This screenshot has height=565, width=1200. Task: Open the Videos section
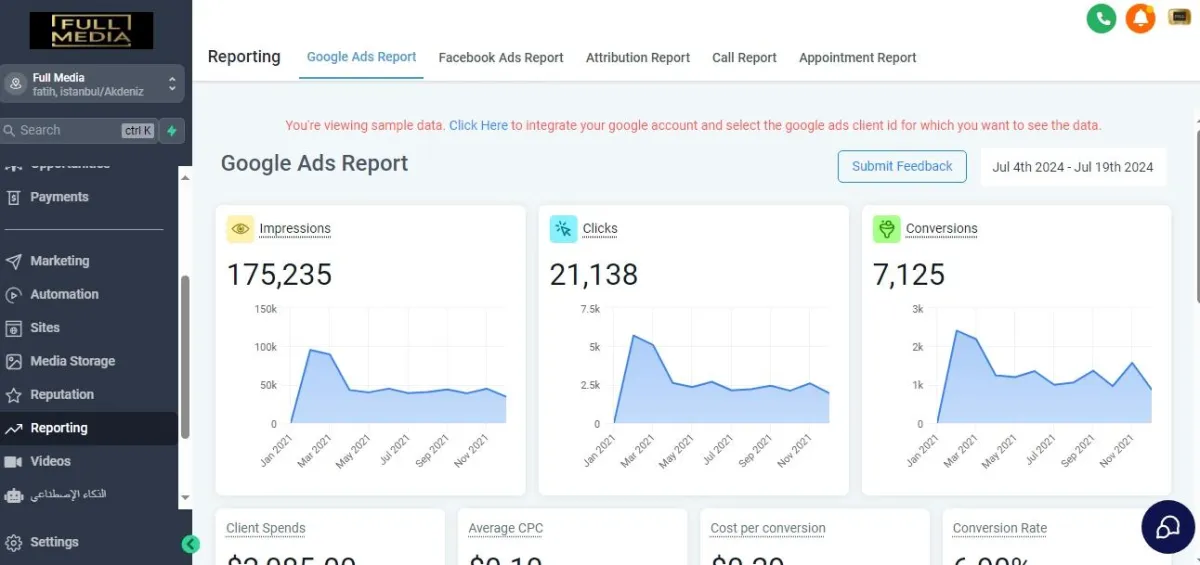pyautogui.click(x=50, y=461)
